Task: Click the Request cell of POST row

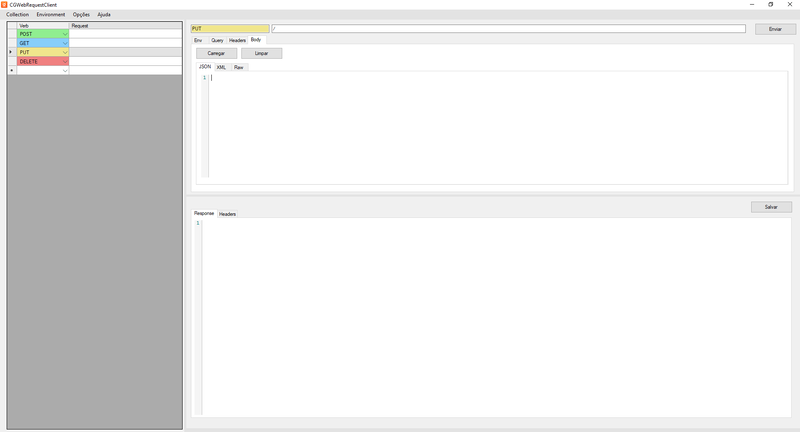Action: click(x=126, y=34)
